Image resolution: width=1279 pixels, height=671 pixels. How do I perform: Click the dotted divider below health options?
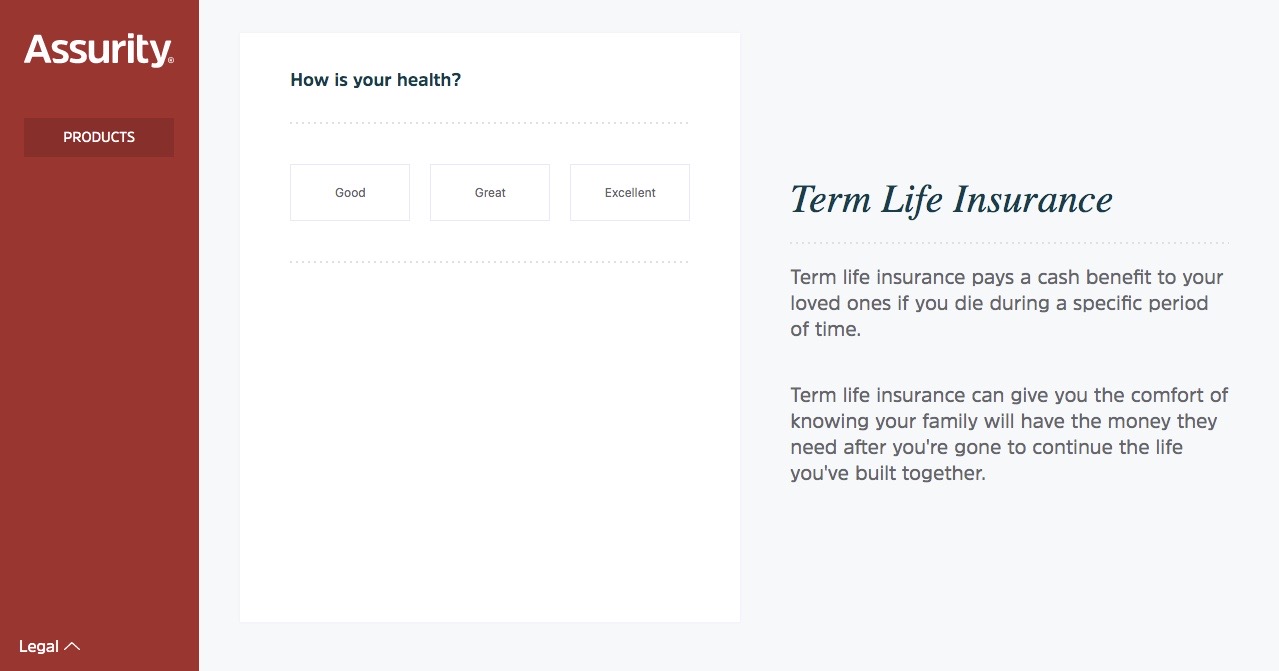pyautogui.click(x=489, y=262)
